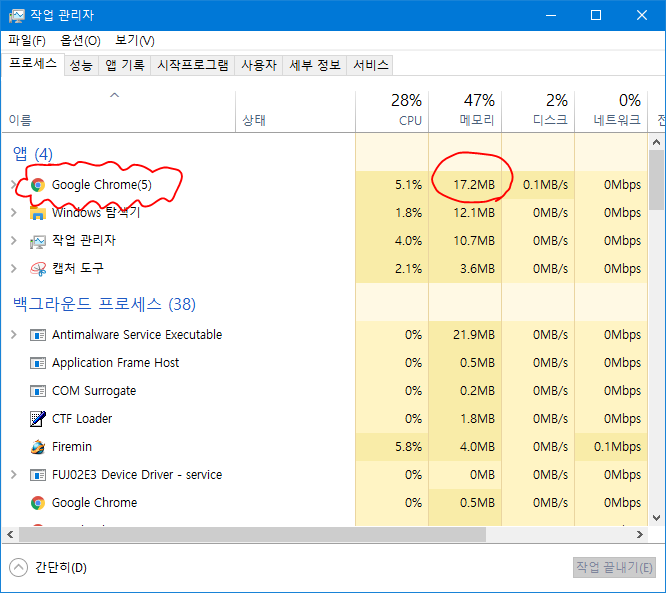
Task: Select the 백그라운드 프로세스 (38) heading
Action: (104, 304)
